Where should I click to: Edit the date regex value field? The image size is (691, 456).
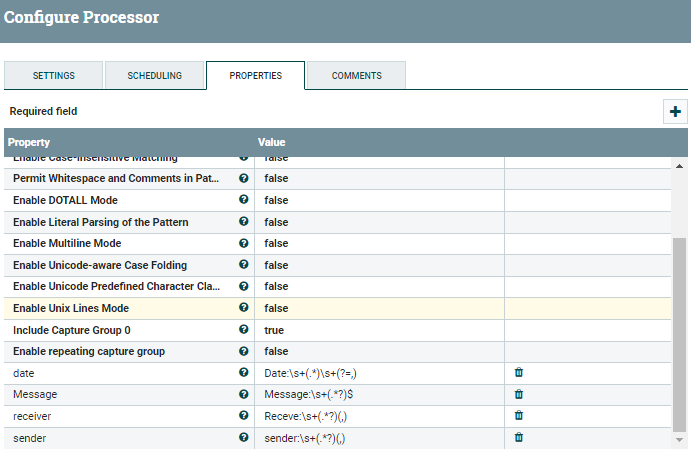coord(380,373)
